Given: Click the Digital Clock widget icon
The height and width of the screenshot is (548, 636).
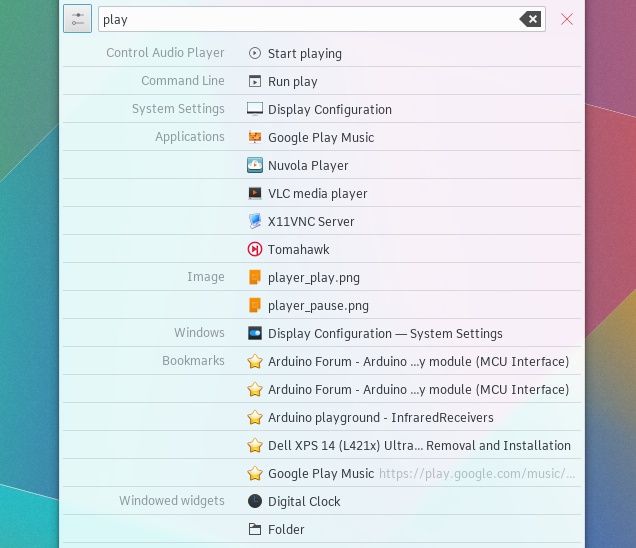Looking at the screenshot, I should [x=255, y=501].
